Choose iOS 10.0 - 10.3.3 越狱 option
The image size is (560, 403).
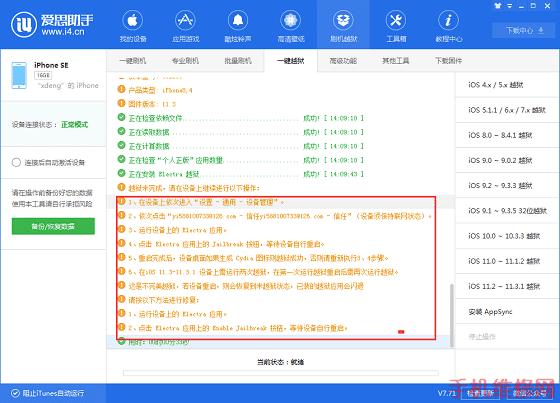coord(508,236)
